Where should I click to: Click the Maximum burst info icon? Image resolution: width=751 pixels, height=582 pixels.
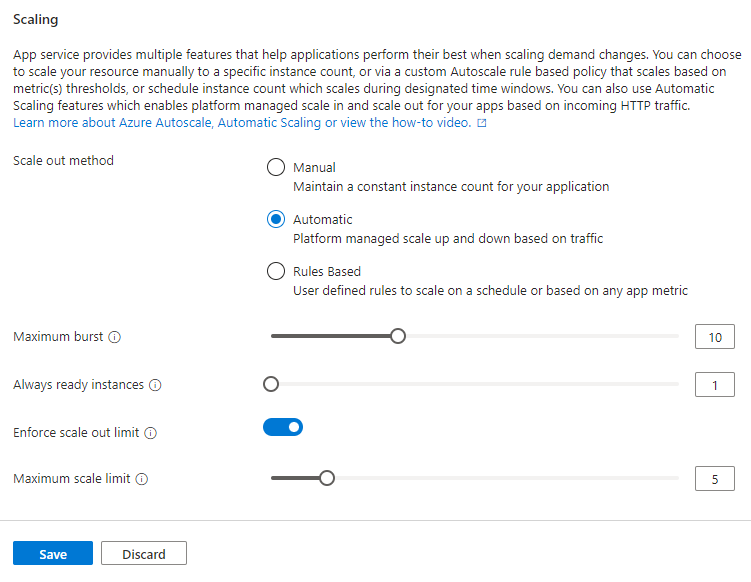pos(114,337)
